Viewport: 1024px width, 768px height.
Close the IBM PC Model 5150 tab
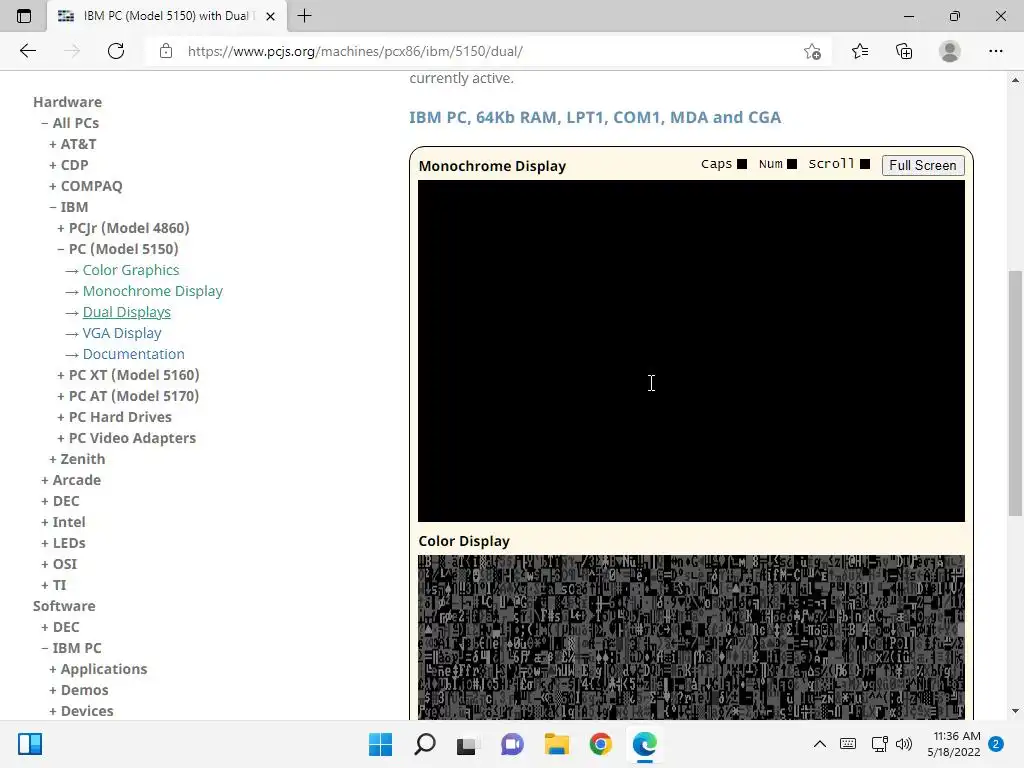coord(270,16)
